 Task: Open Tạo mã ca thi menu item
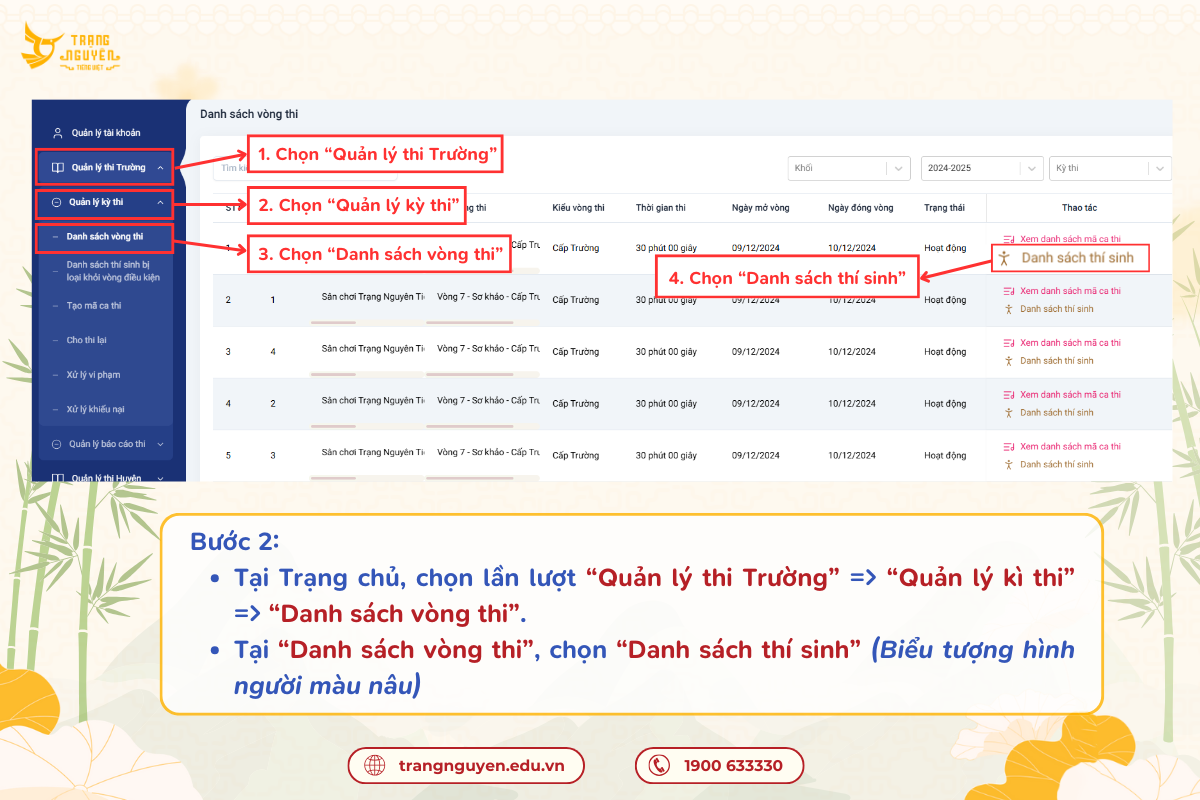point(94,306)
